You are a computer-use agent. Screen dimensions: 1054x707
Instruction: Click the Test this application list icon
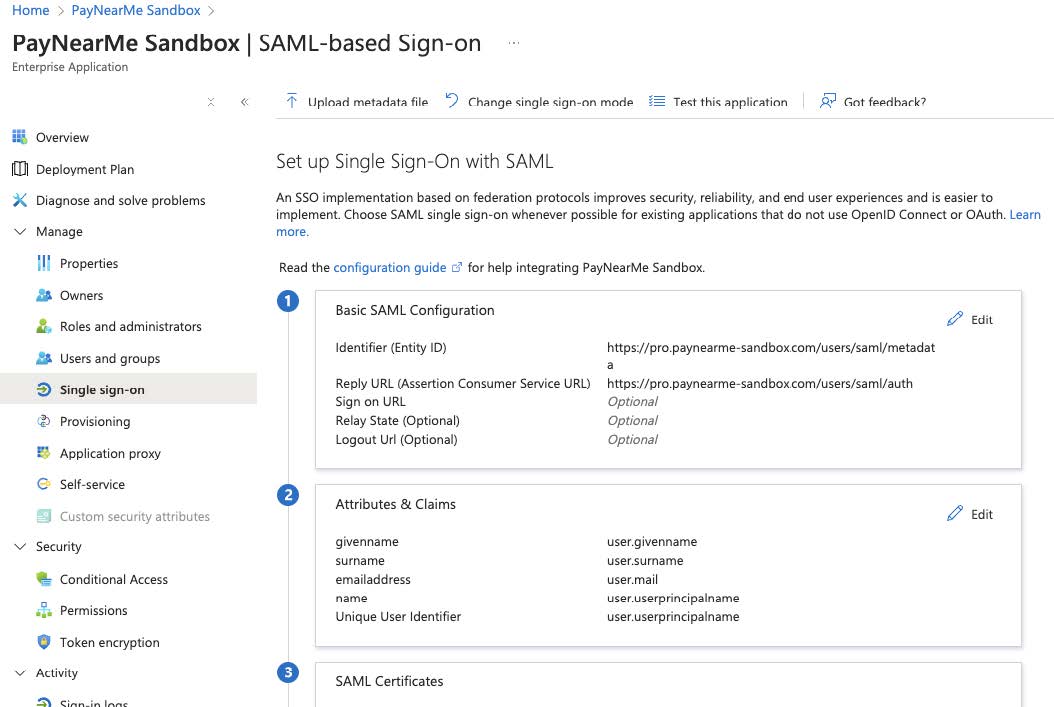tap(657, 101)
